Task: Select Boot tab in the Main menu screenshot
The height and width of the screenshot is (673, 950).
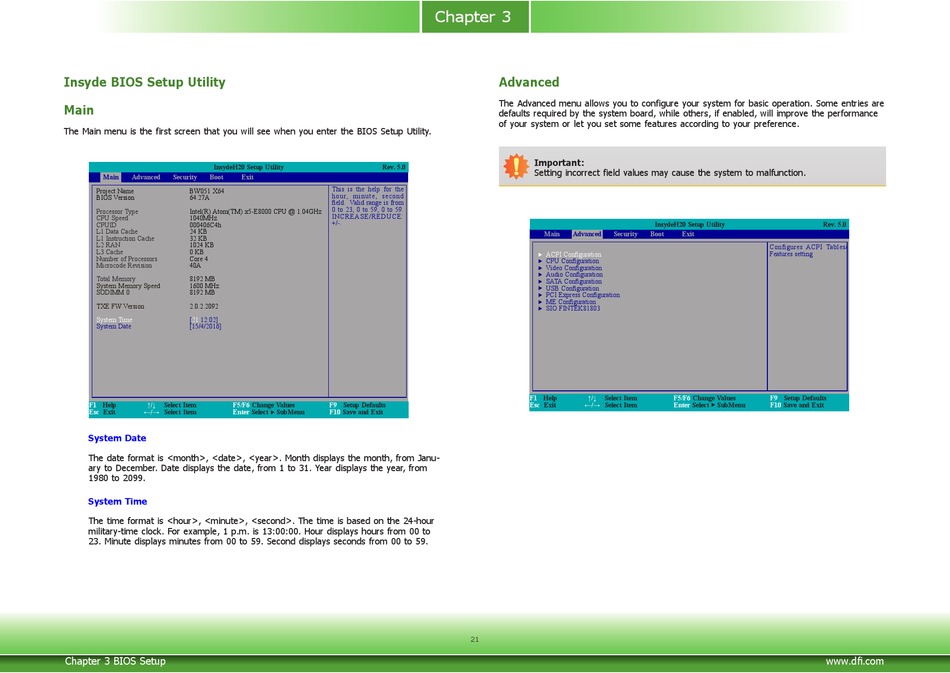Action: pos(216,177)
